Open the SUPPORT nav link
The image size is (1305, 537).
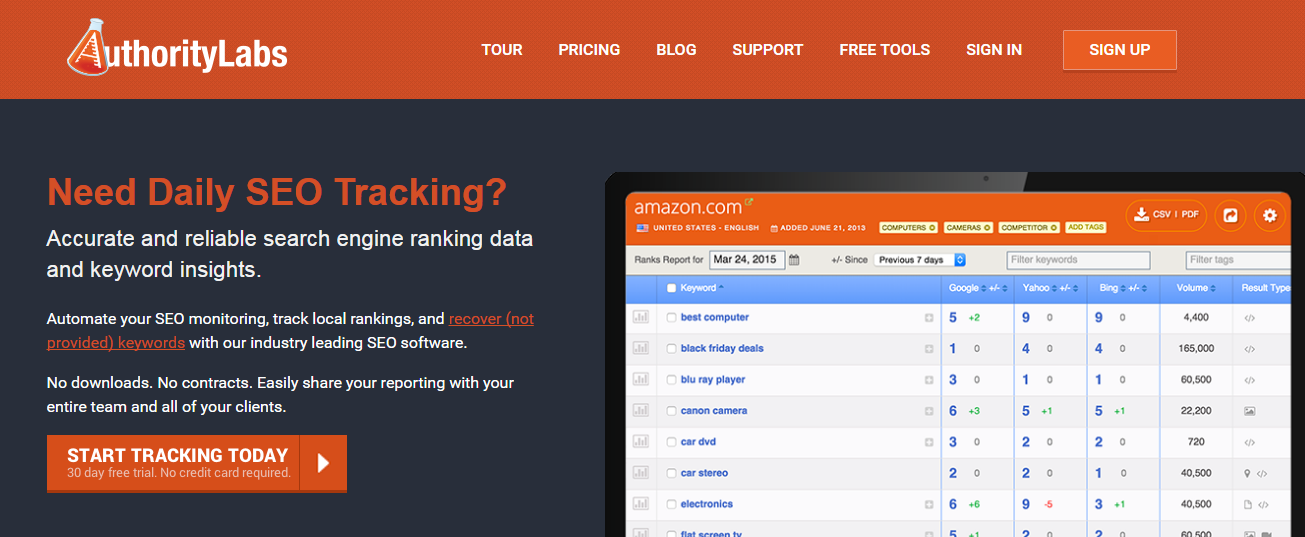tap(768, 50)
